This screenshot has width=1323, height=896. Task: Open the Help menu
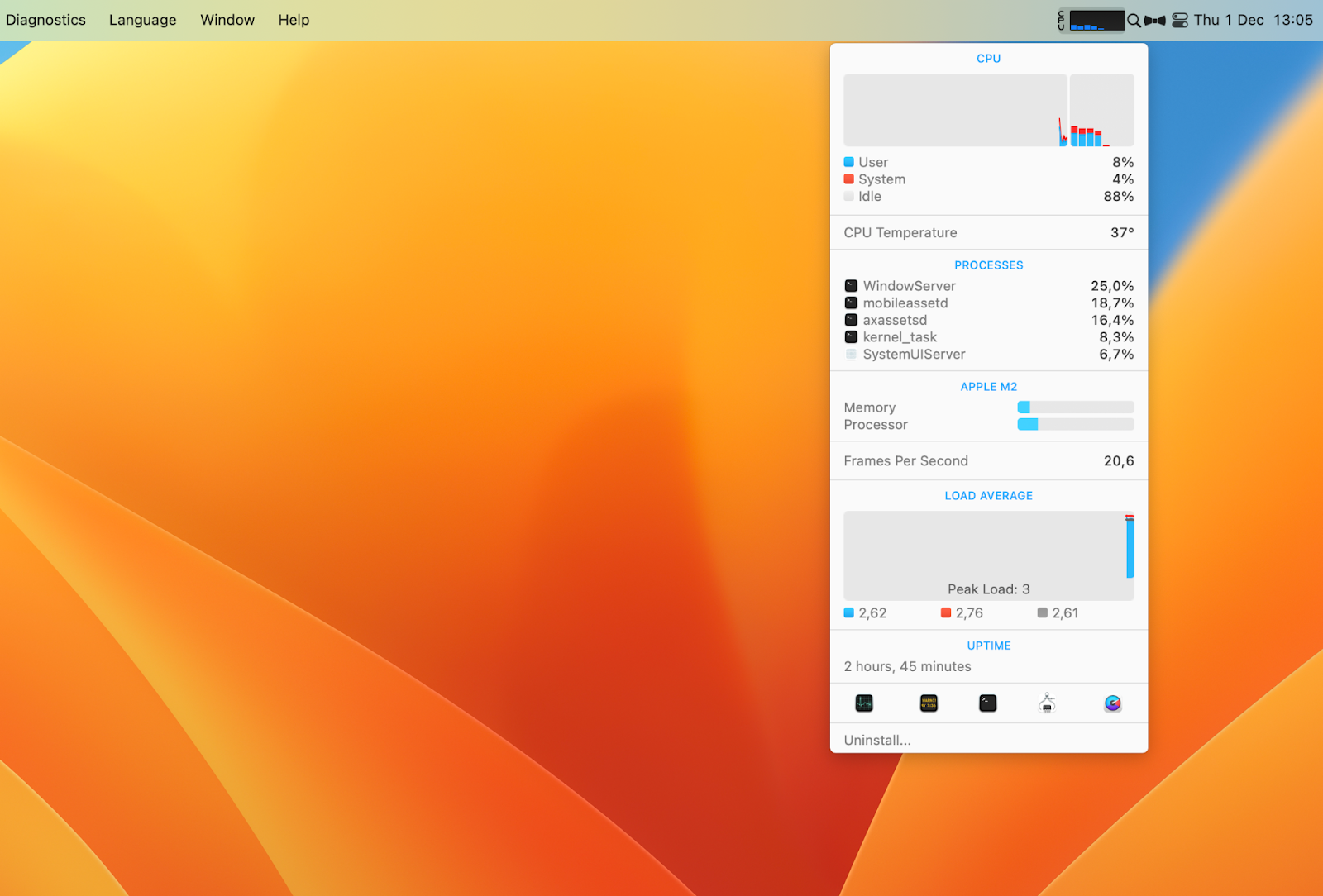coord(294,20)
